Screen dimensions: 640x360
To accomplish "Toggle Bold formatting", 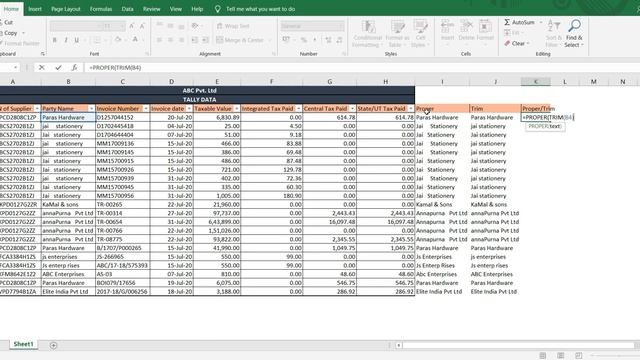I will pos(55,40).
